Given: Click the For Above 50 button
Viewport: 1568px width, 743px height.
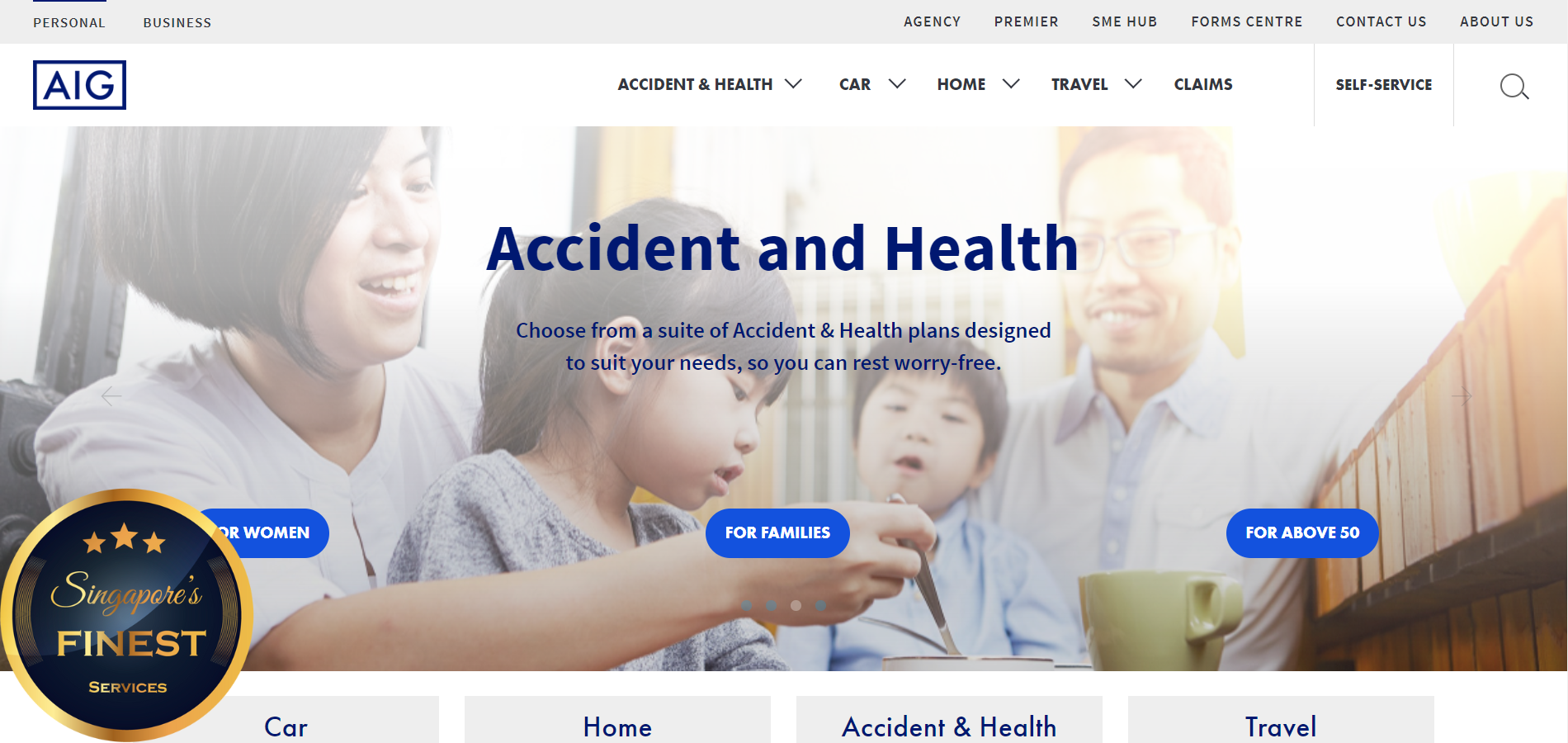Looking at the screenshot, I should (1302, 533).
